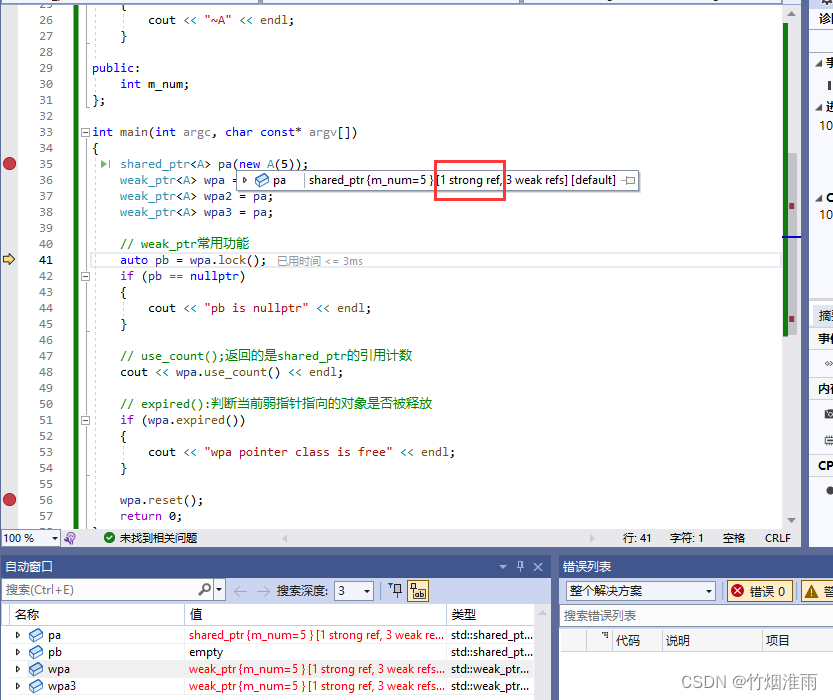Toggle the breakpoint on line 35
Viewport: 833px width, 700px height.
click(x=10, y=164)
